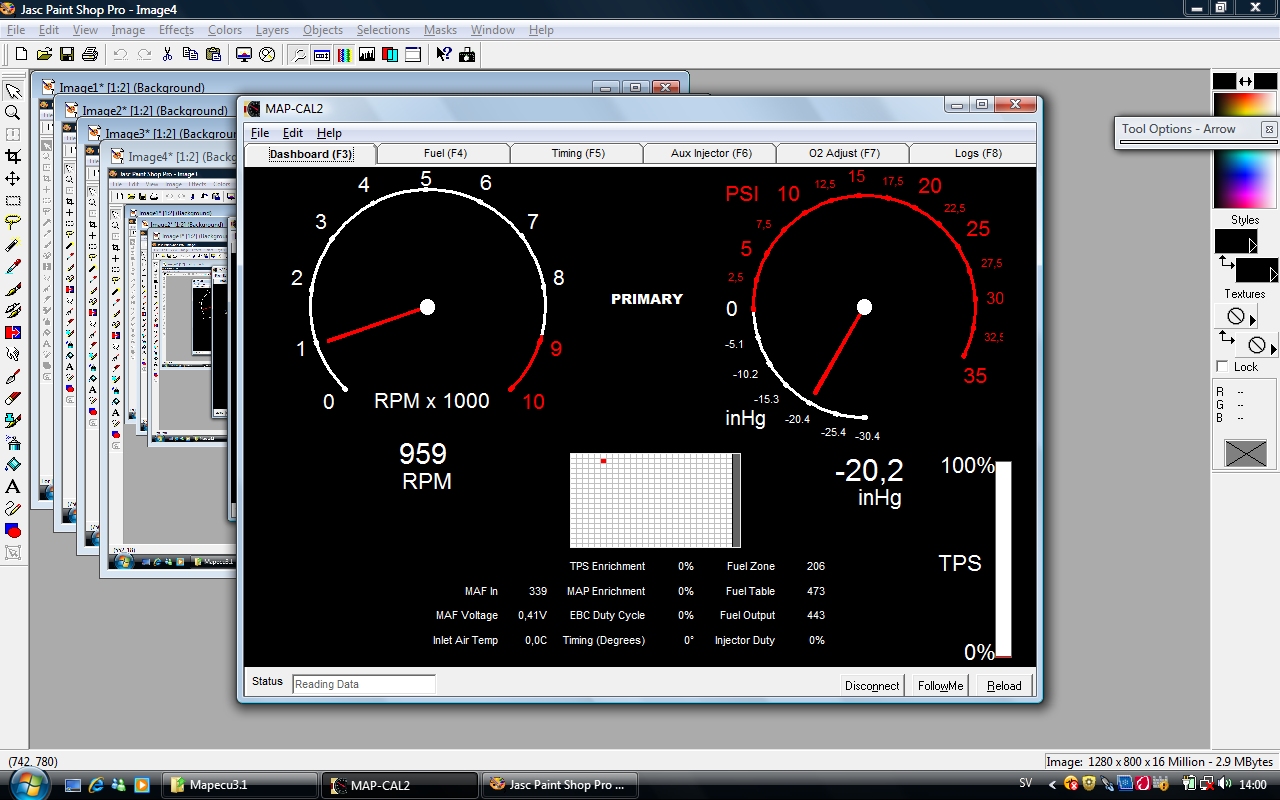The image size is (1280, 800).
Task: Open the Effects menu in Paint Shop Pro
Action: (x=176, y=30)
